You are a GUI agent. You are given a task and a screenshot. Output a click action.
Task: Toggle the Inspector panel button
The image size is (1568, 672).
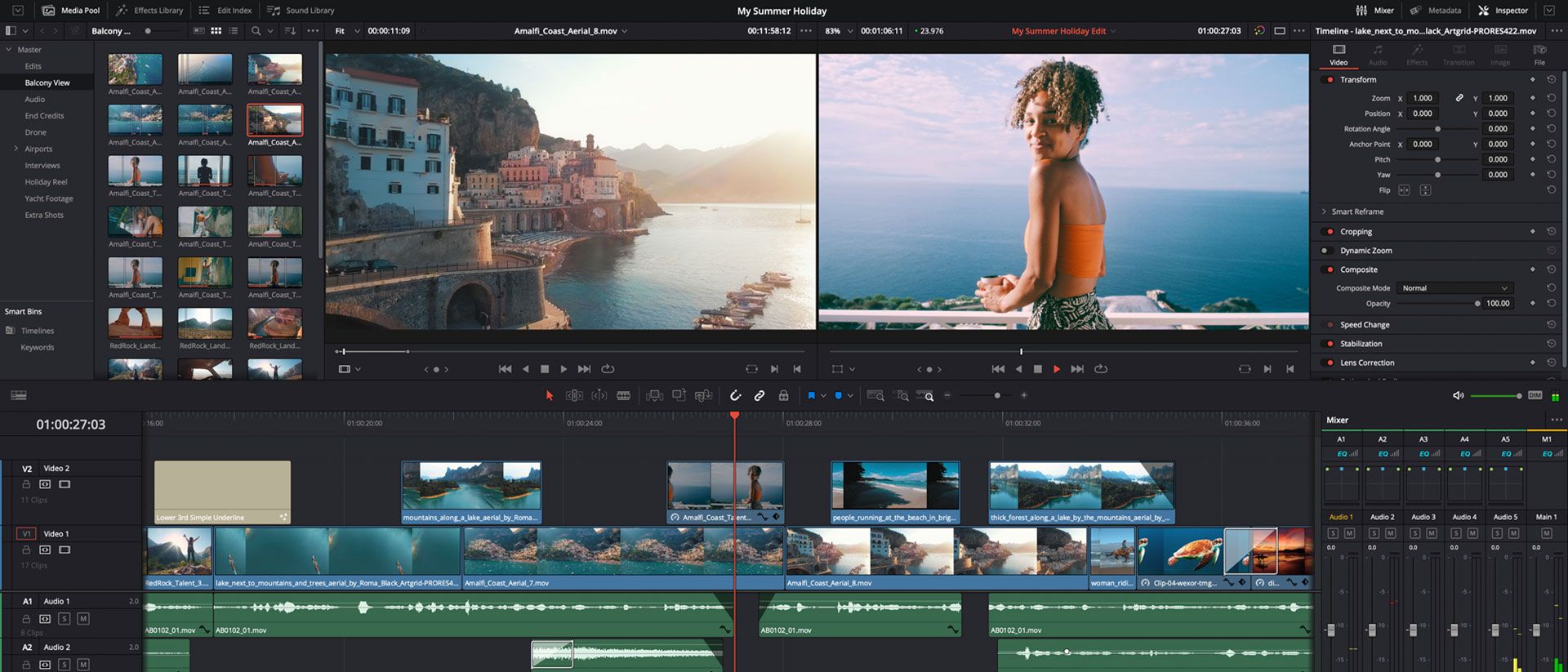click(1503, 11)
